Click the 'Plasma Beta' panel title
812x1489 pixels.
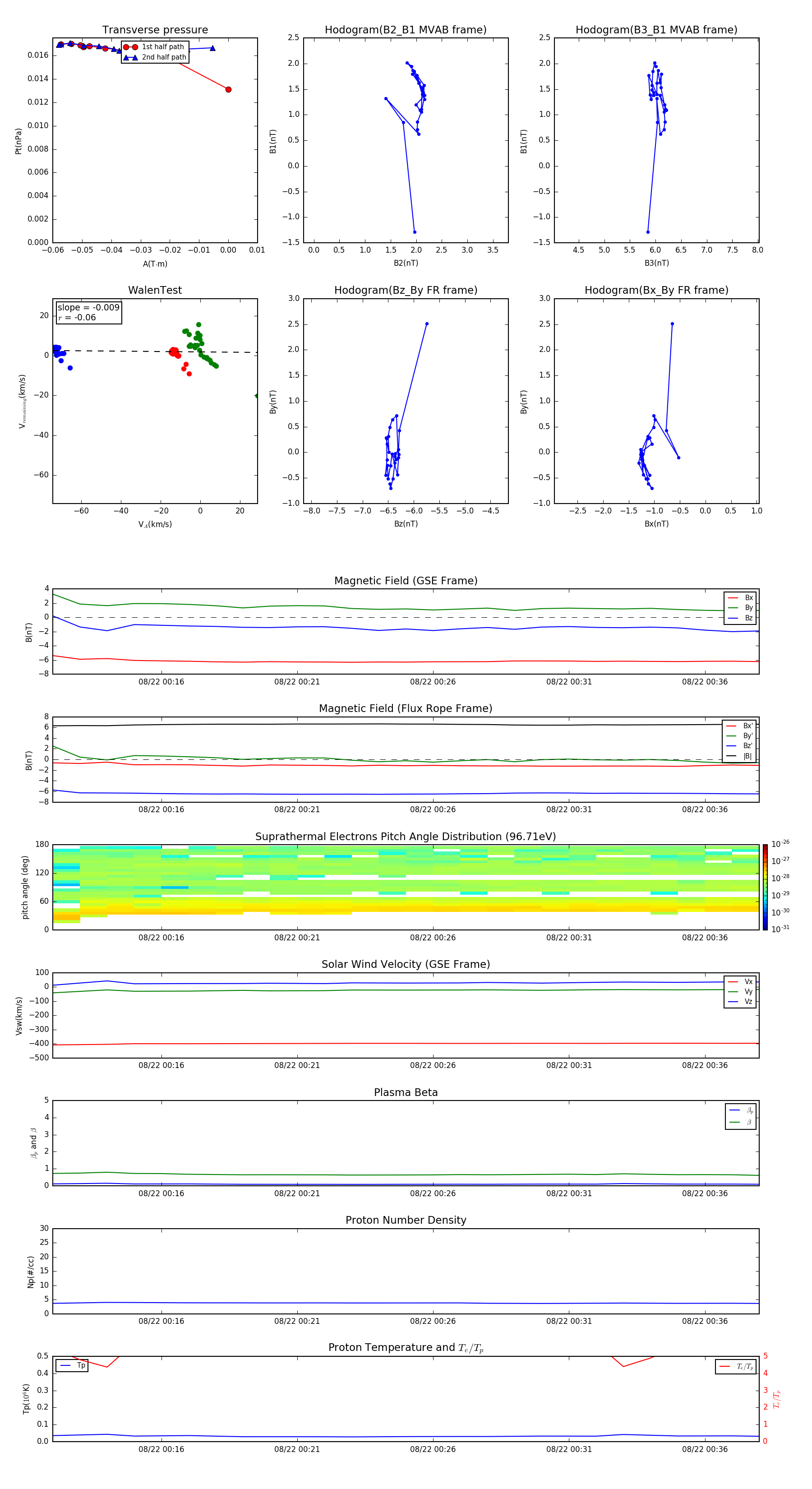(x=406, y=1092)
